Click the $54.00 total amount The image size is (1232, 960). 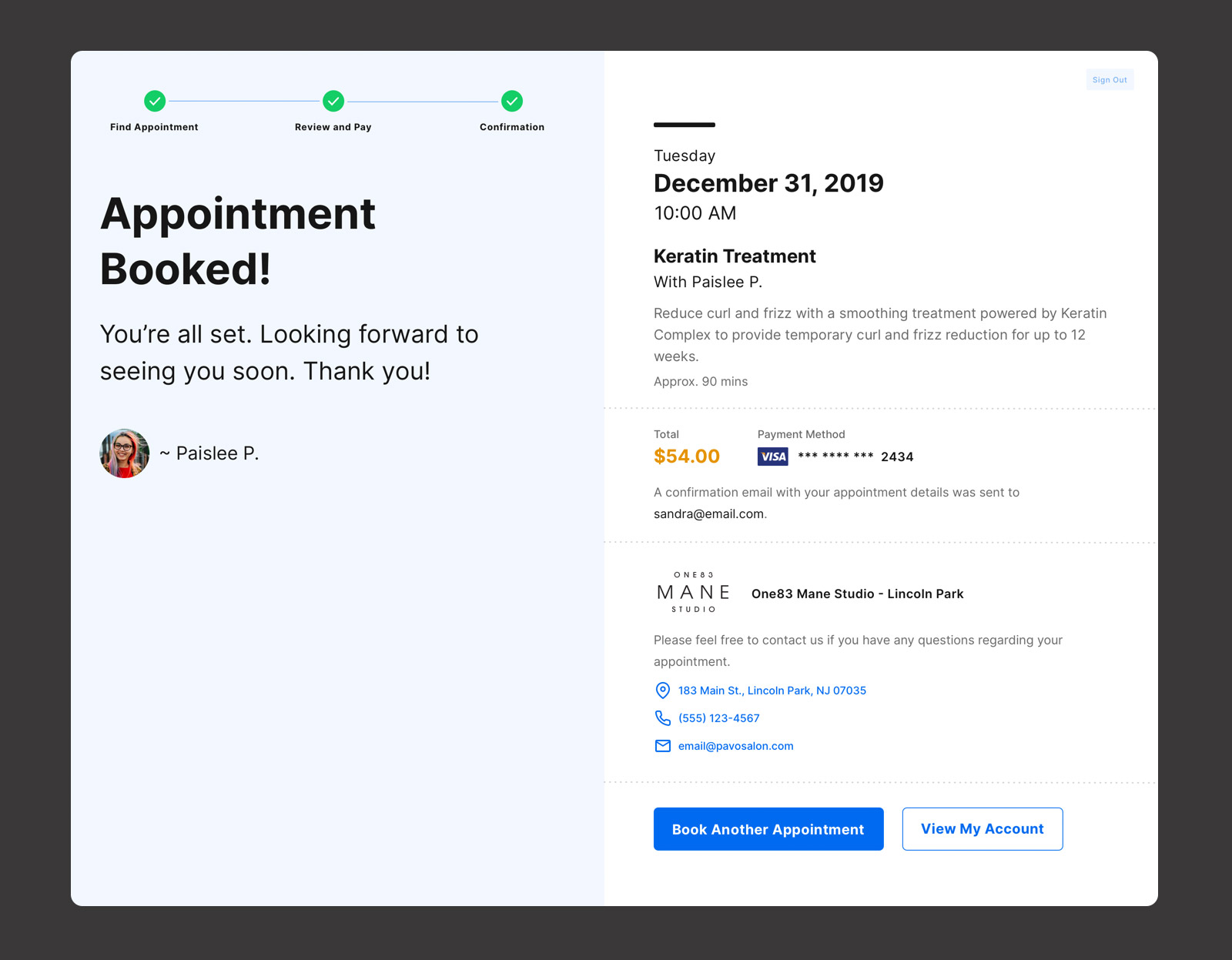pos(687,457)
